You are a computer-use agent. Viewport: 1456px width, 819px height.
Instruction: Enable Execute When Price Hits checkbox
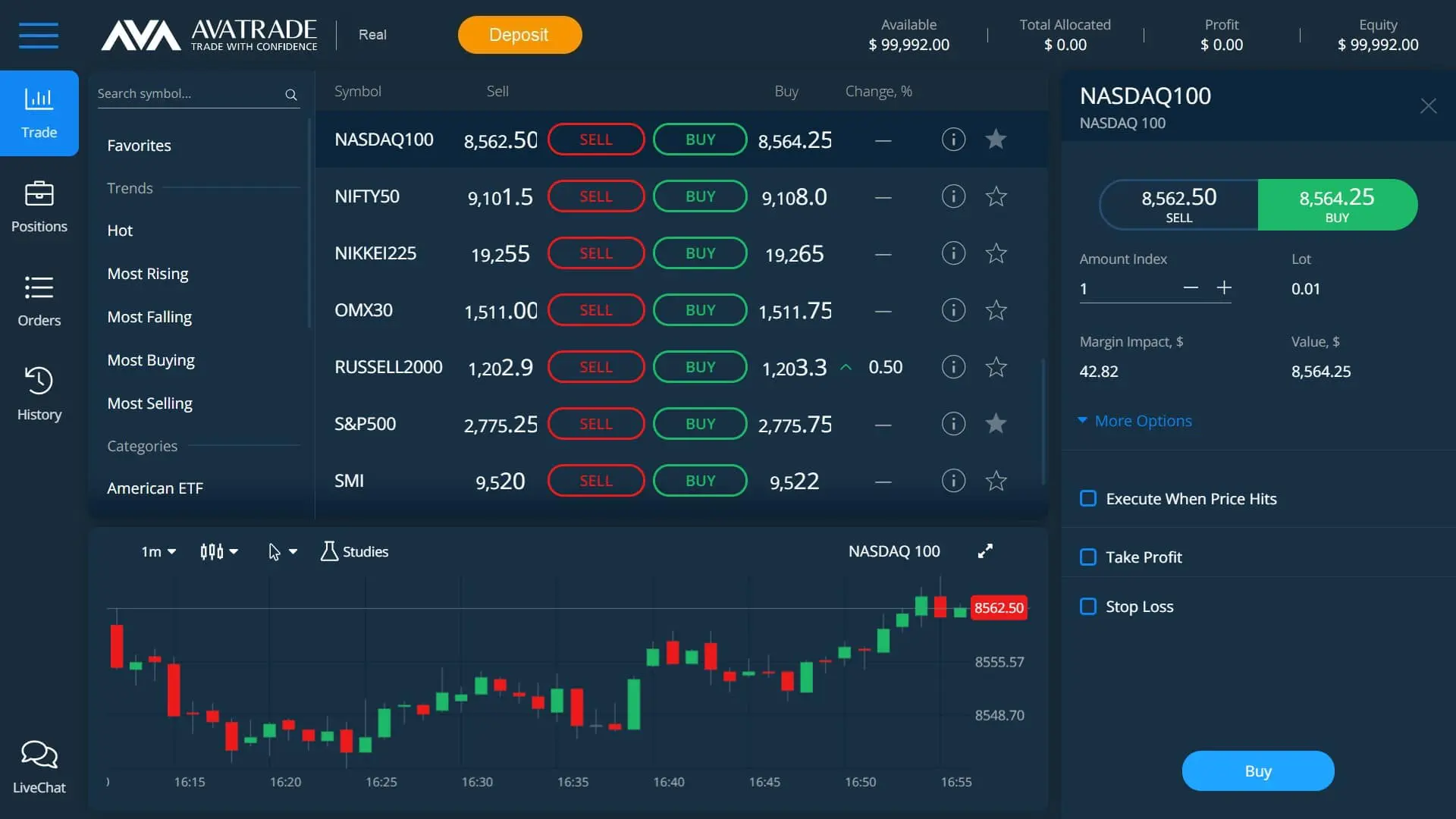1088,498
